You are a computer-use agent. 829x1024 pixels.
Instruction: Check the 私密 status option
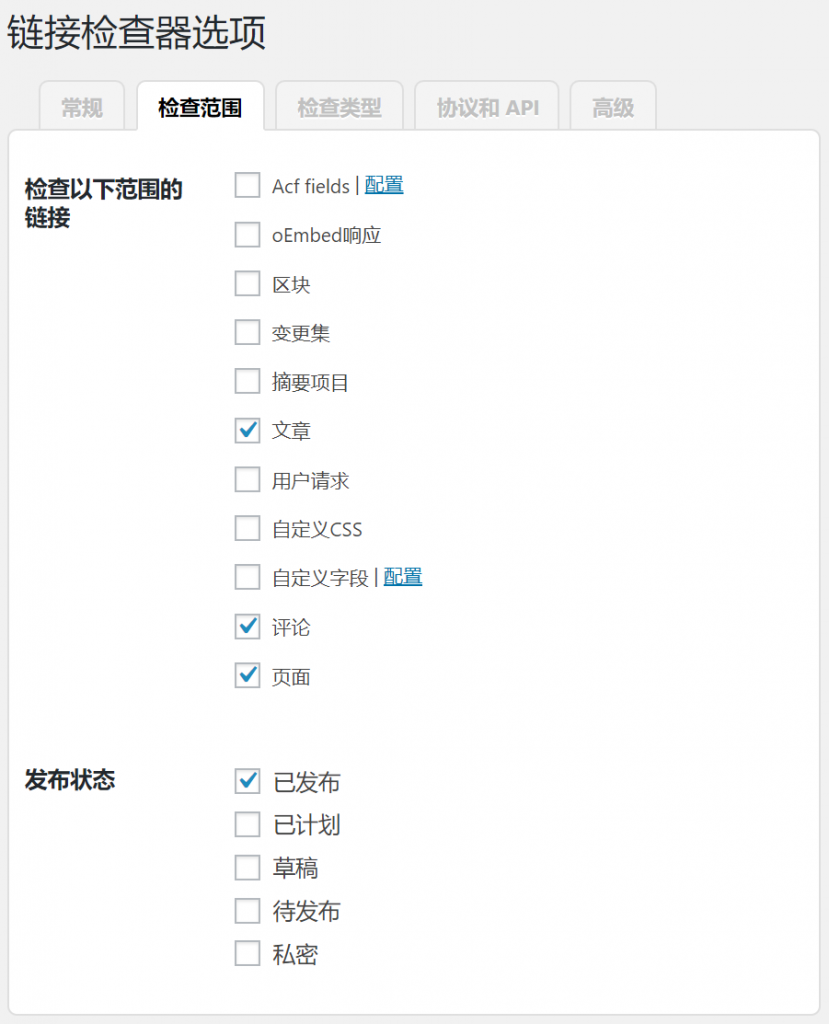(x=247, y=954)
